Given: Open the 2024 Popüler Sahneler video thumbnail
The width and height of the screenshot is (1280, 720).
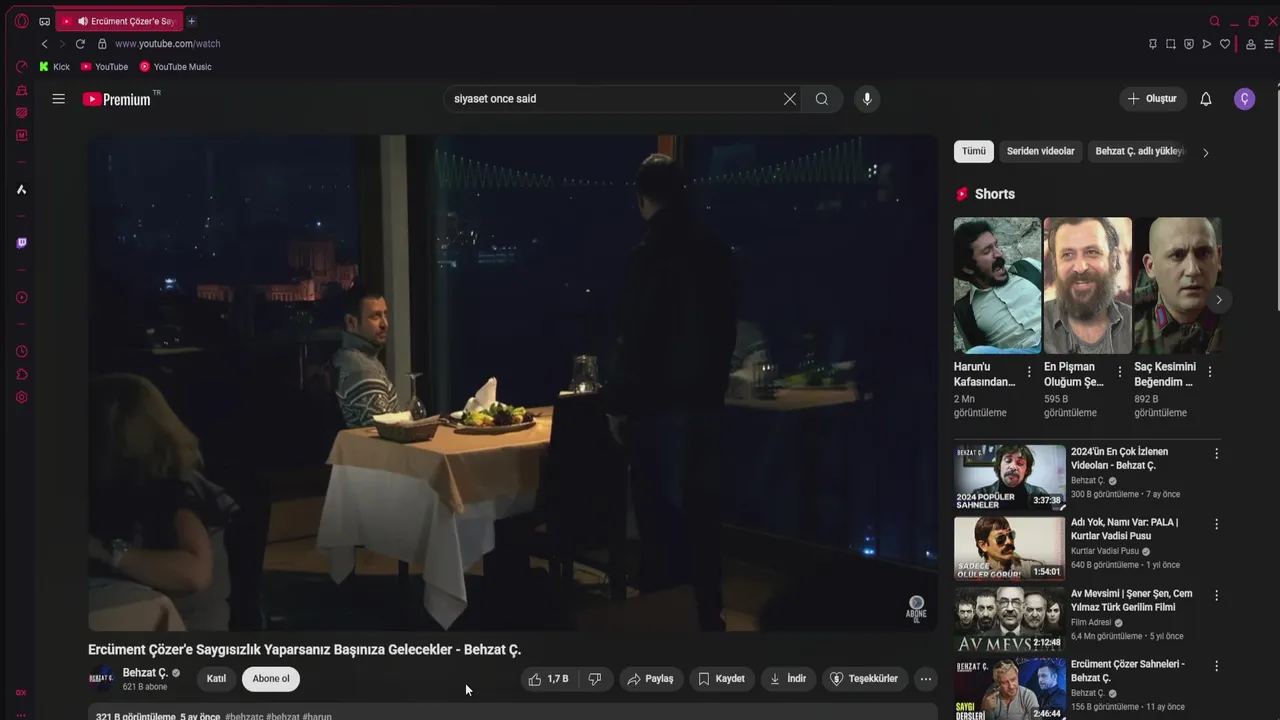Looking at the screenshot, I should [x=1009, y=477].
